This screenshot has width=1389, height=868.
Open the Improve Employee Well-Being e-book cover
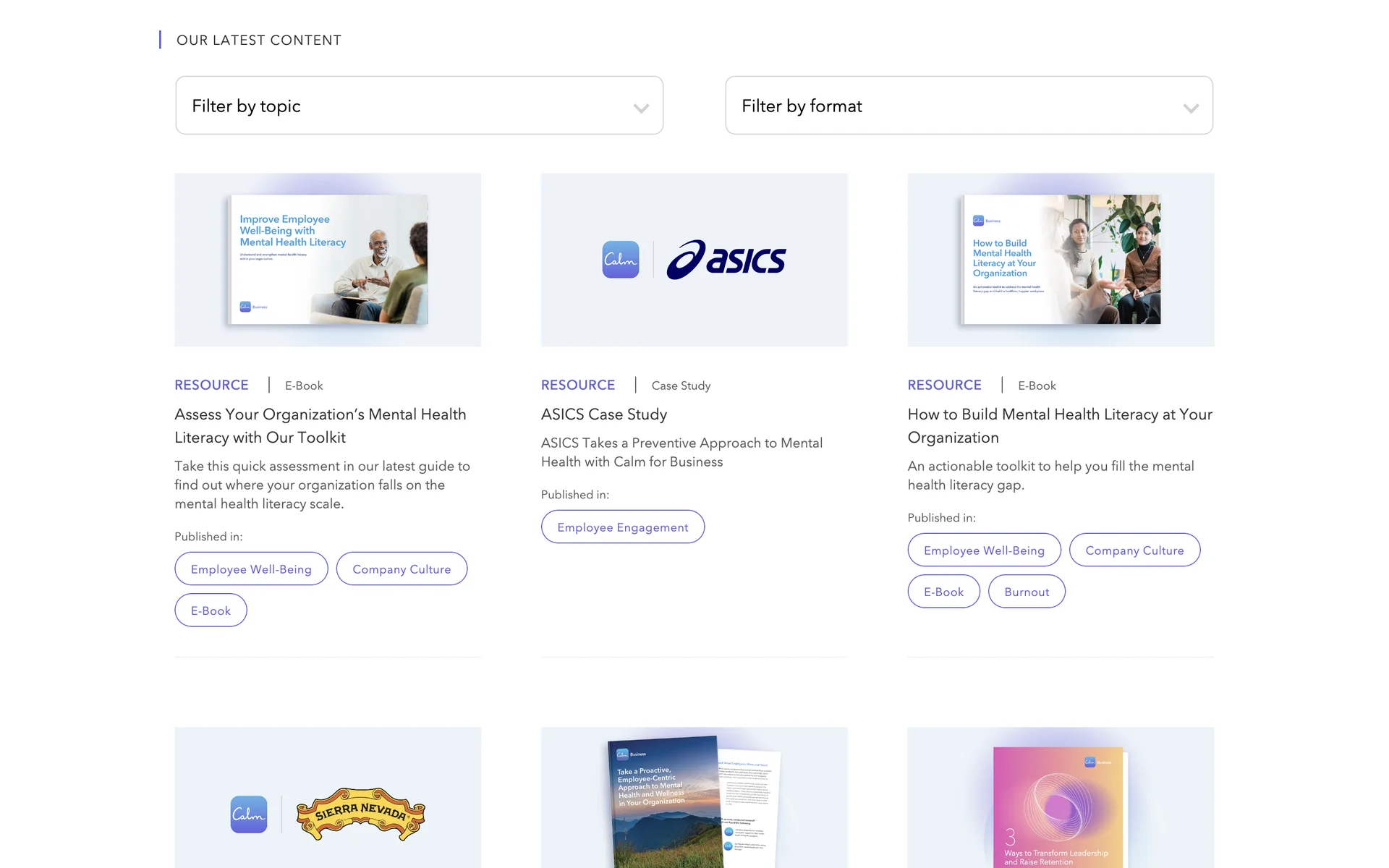pyautogui.click(x=328, y=260)
